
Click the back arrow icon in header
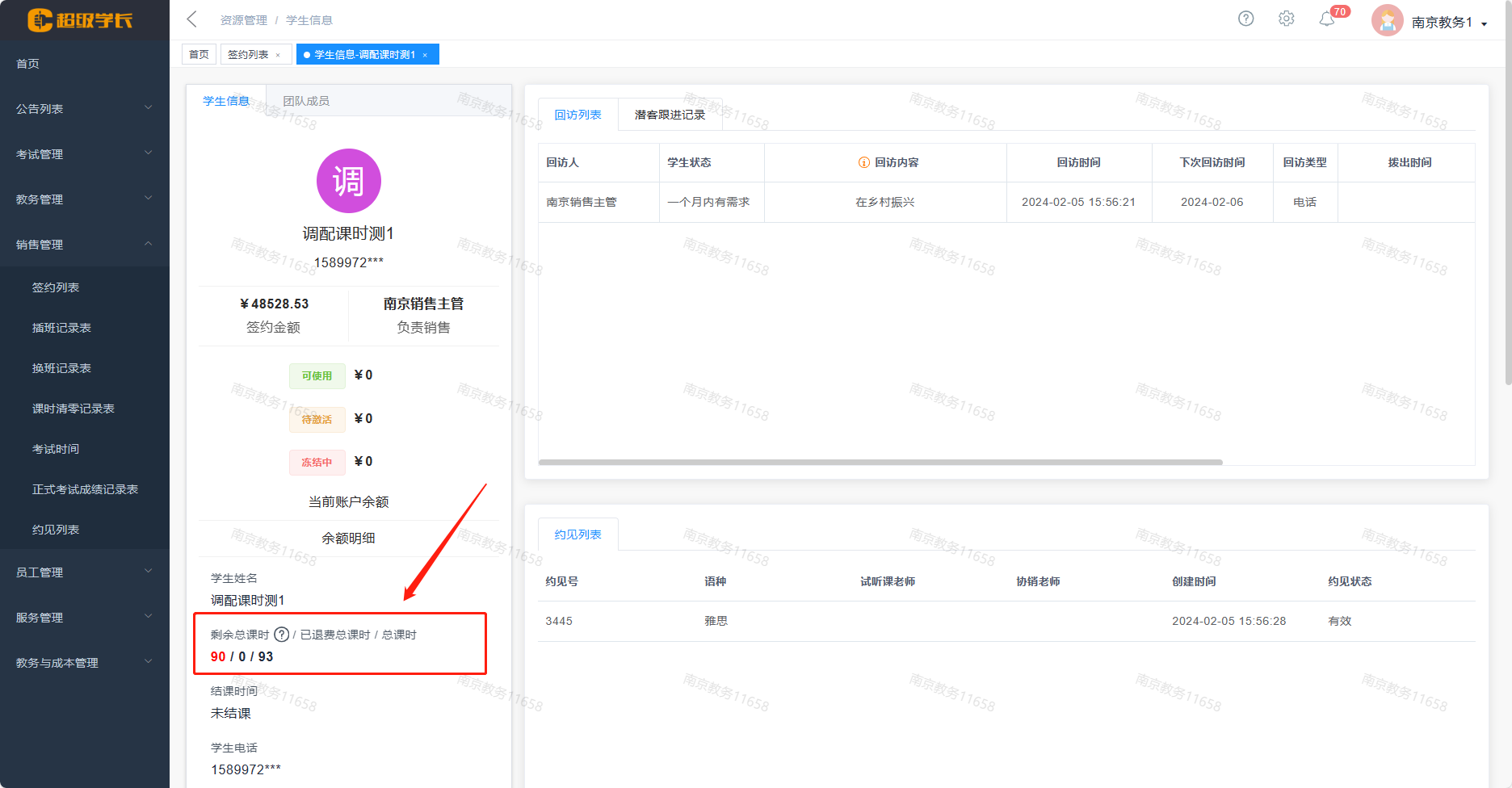(x=191, y=19)
